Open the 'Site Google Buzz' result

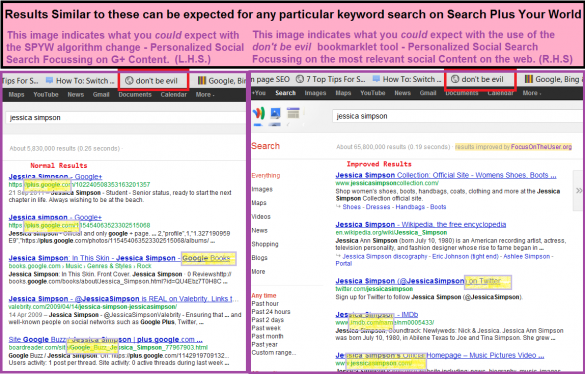click(106, 339)
